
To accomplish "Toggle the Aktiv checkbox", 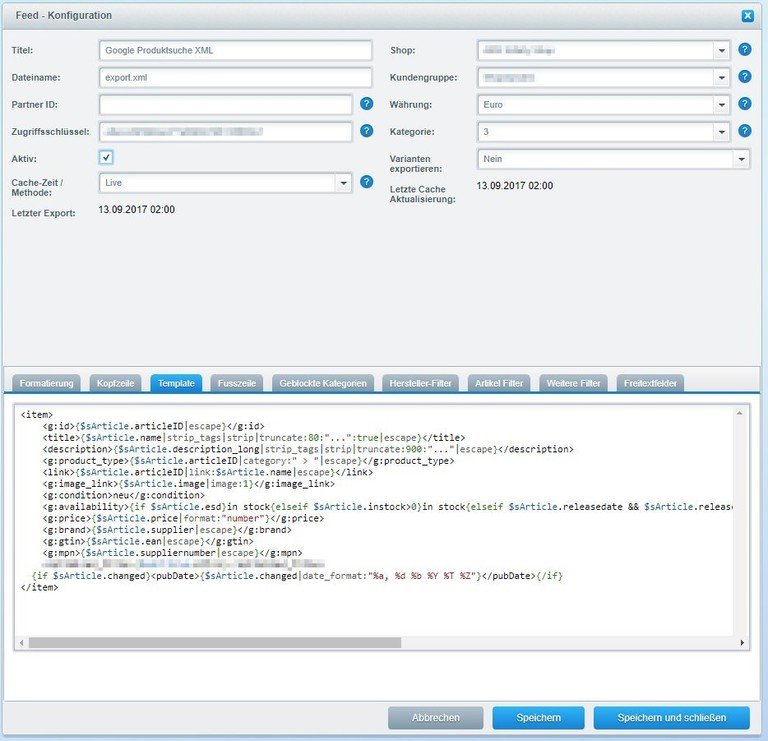I will [x=106, y=157].
